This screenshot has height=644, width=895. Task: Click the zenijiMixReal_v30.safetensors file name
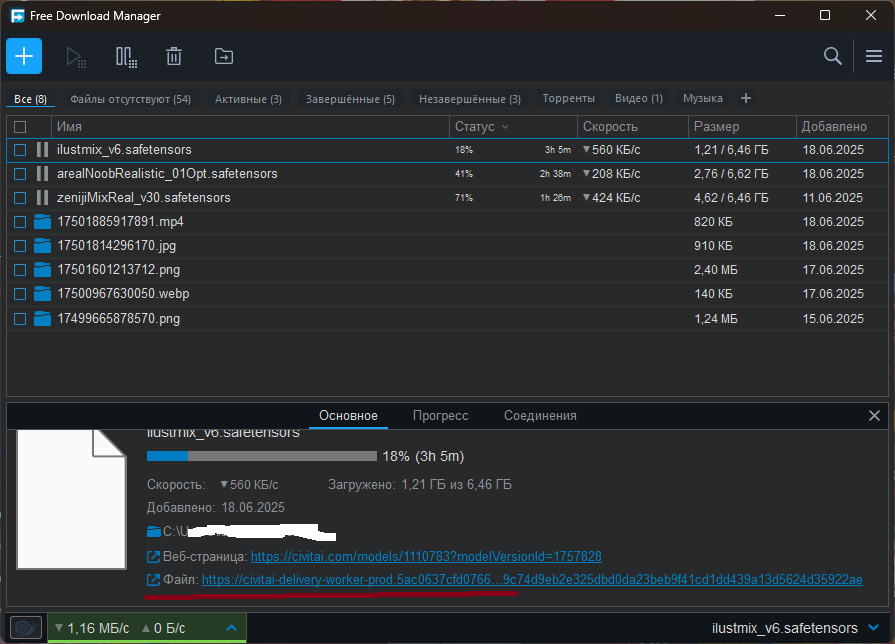(144, 198)
